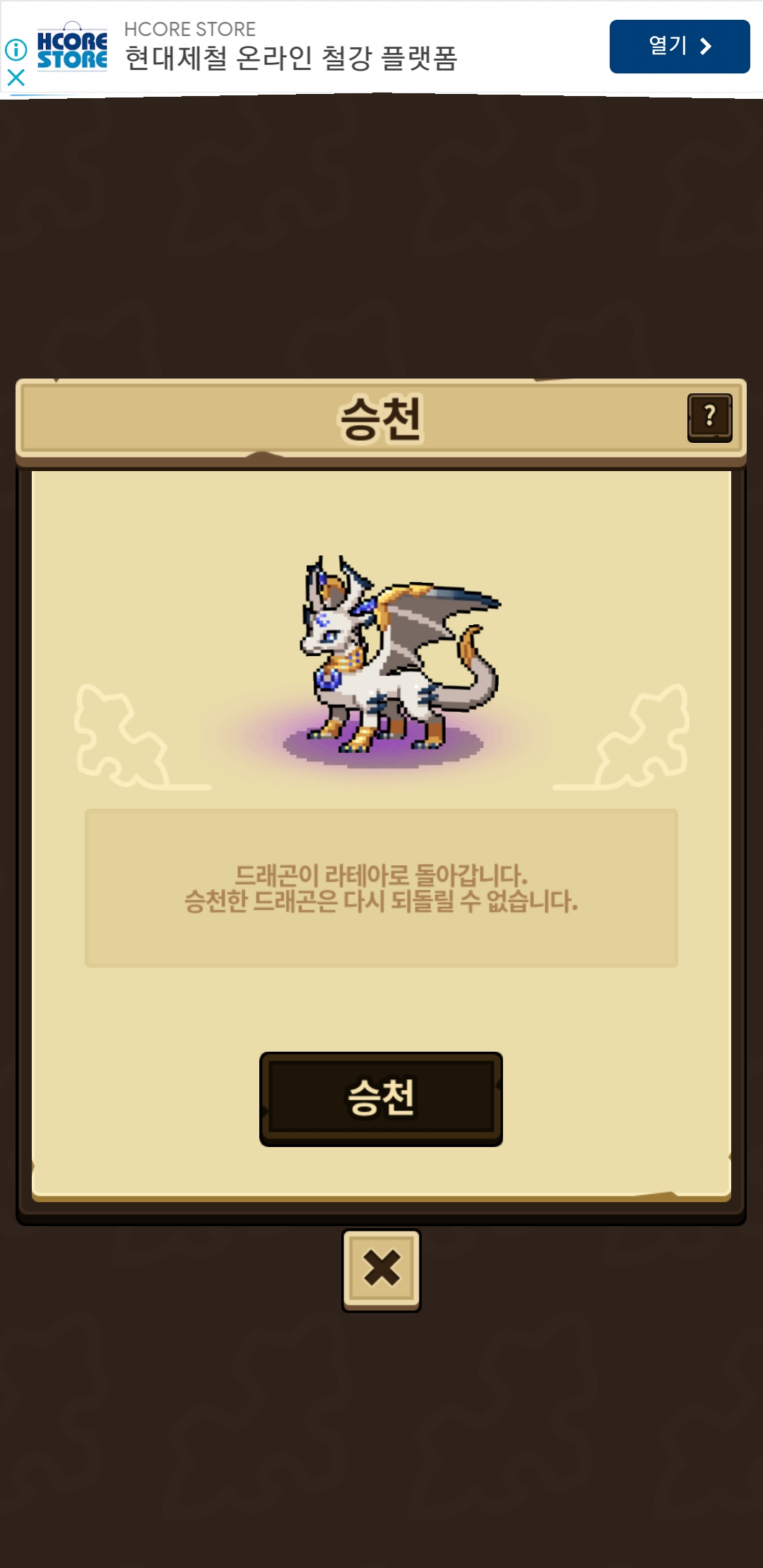Screen dimensions: 763x1568
Task: Click the text 드래곤이 라테아로 돌아갑니다
Action: click(x=381, y=875)
